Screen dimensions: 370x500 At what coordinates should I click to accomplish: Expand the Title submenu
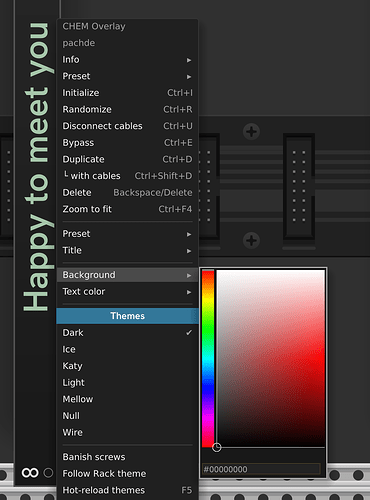point(127,250)
